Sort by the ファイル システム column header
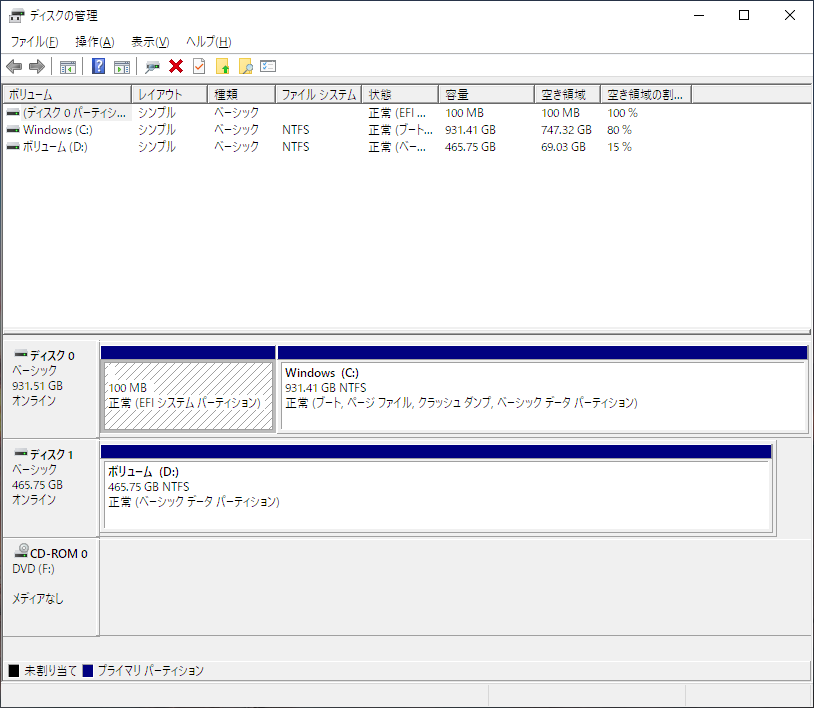The image size is (814, 708). point(318,94)
